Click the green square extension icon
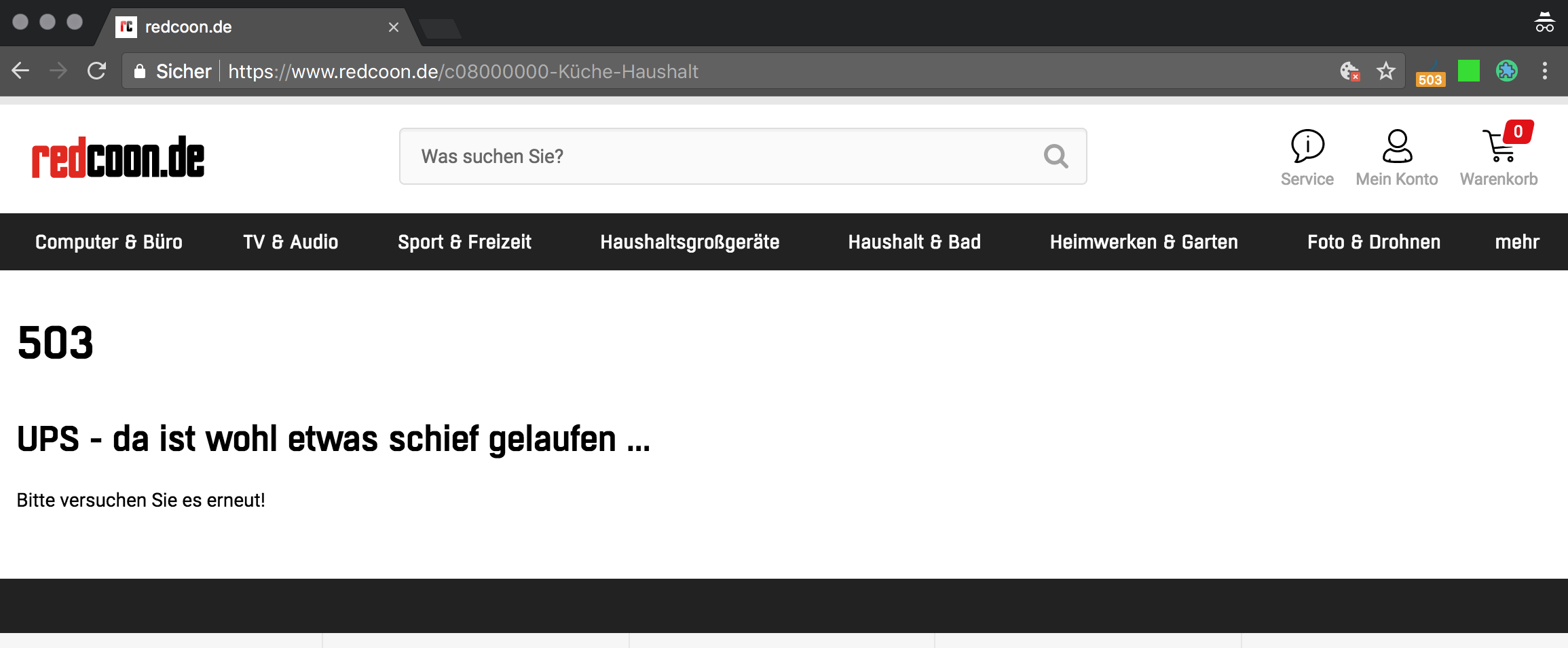The height and width of the screenshot is (648, 1568). click(x=1469, y=71)
